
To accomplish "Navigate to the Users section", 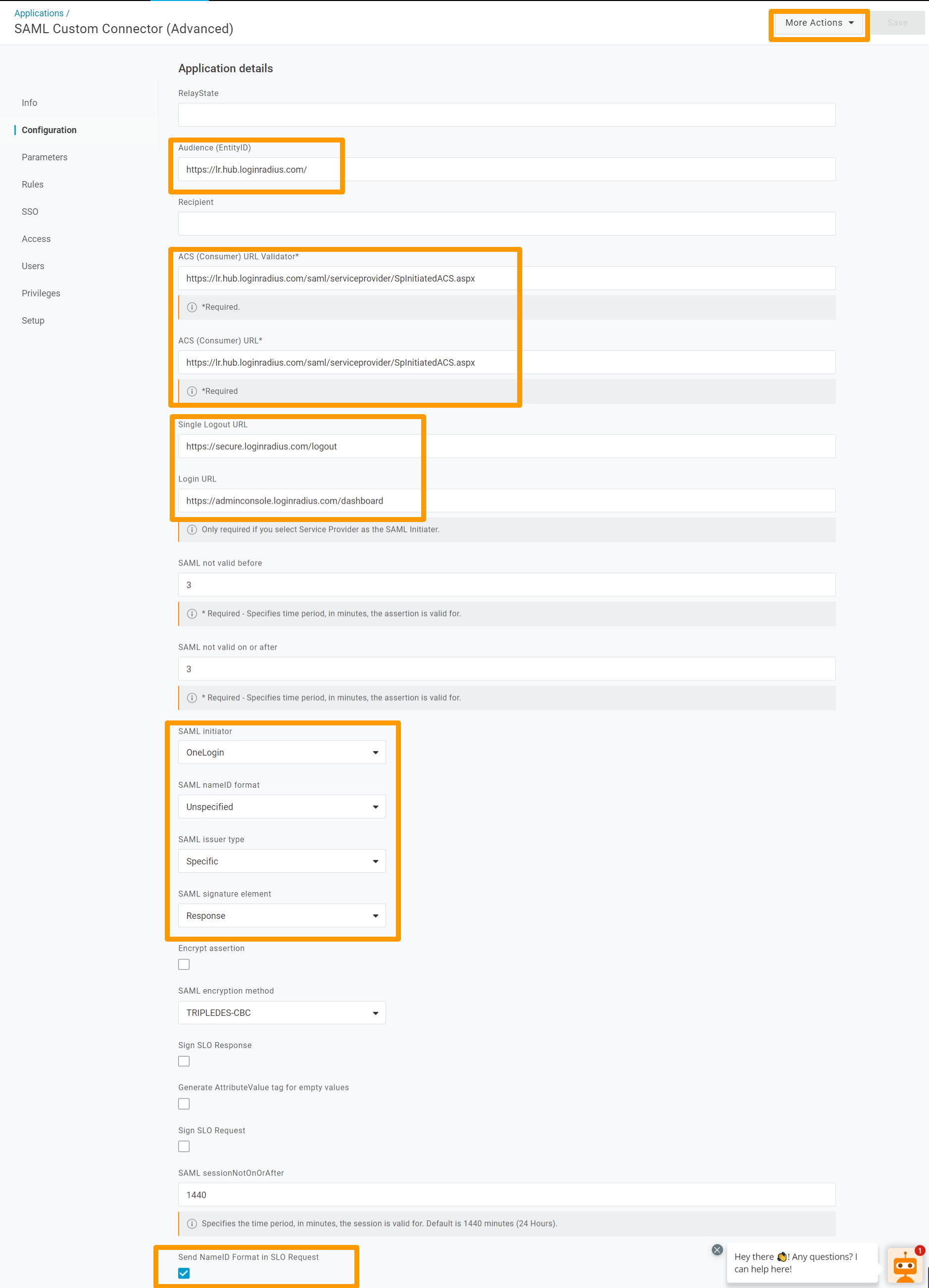I will coord(32,266).
